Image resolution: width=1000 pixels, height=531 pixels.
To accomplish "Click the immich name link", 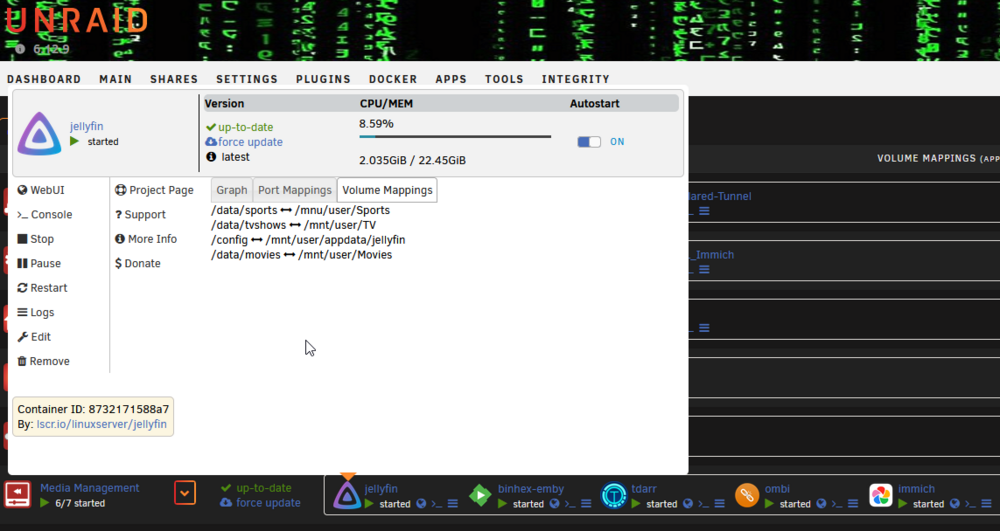I will [916, 489].
